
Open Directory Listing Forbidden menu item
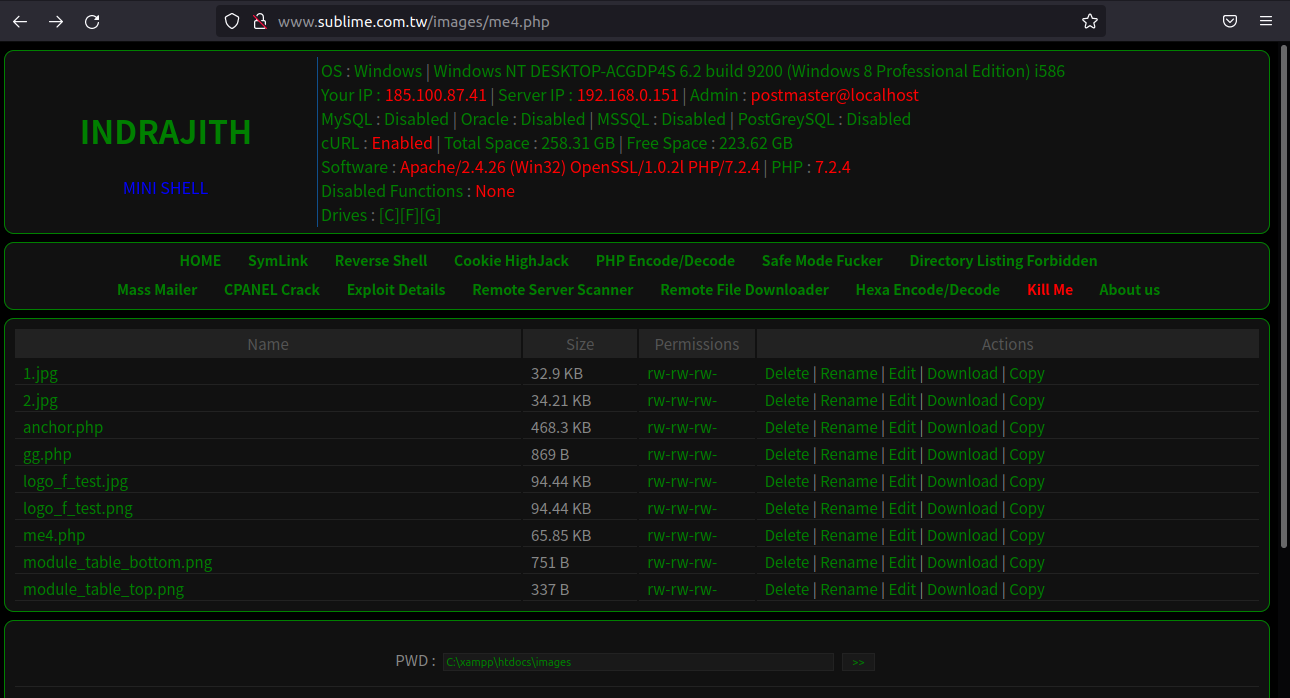point(1003,261)
